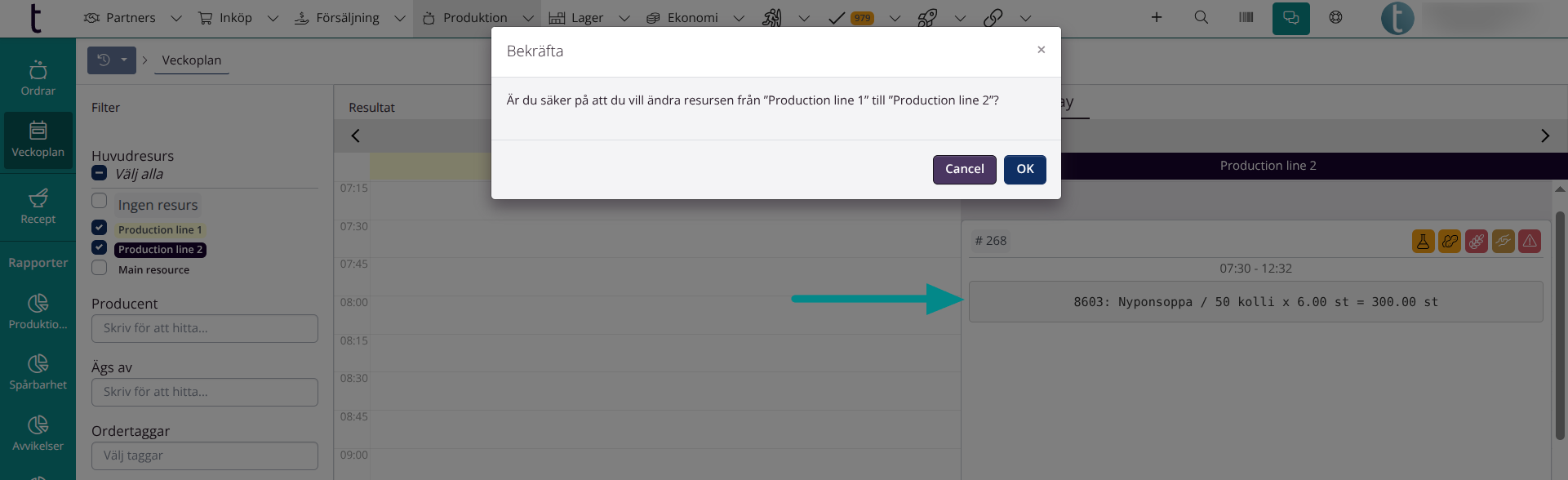Open the Försäljning menu
The width and height of the screenshot is (1568, 480).
347,18
